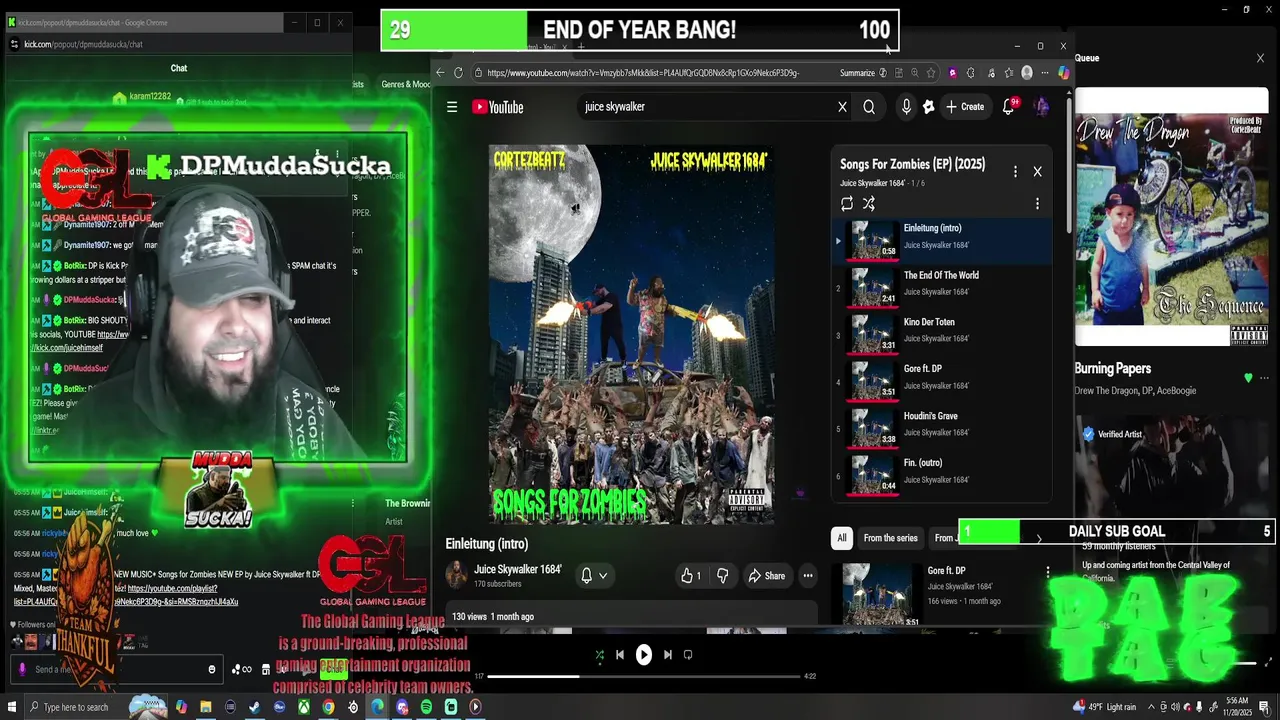The image size is (1280, 720).
Task: Open Windows Start menu
Action: pyautogui.click(x=13, y=707)
